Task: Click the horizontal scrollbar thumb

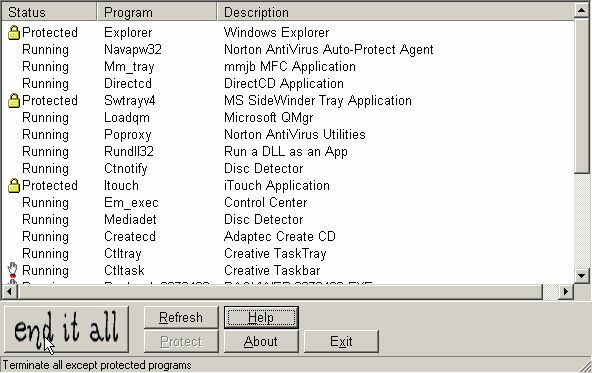Action: [x=280, y=291]
